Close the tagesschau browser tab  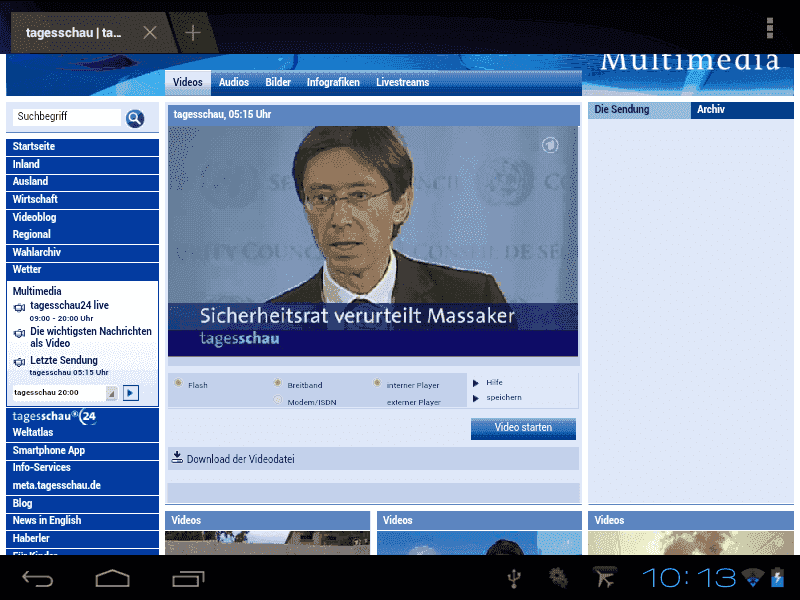[x=150, y=33]
